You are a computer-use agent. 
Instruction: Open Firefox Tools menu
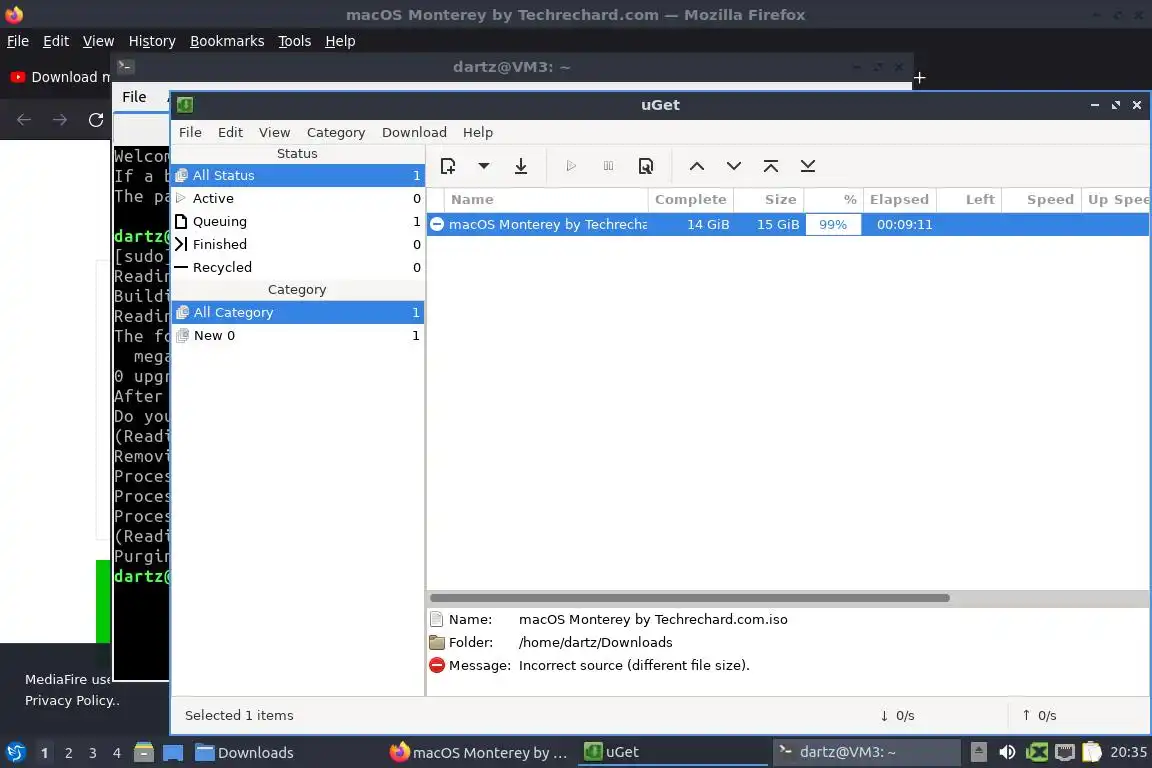[295, 41]
